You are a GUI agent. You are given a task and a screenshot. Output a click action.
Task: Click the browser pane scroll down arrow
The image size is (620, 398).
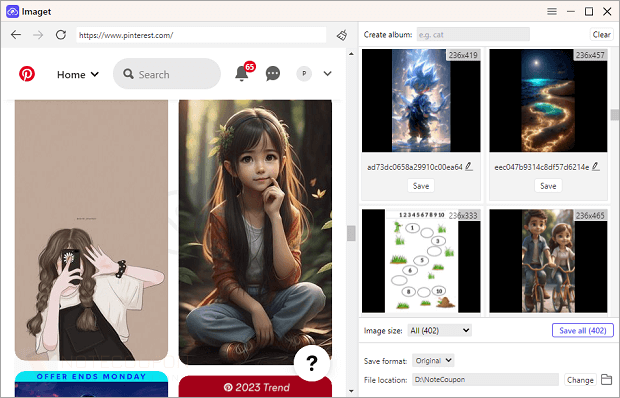point(351,391)
